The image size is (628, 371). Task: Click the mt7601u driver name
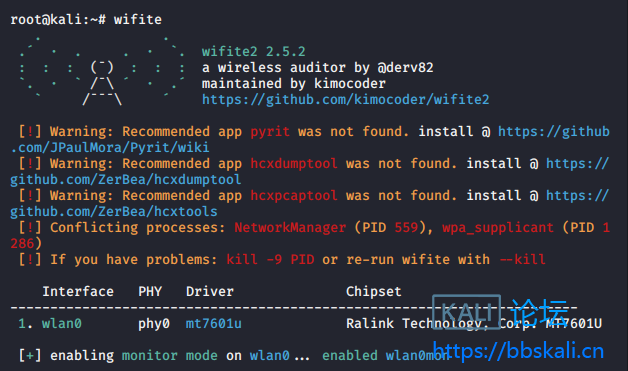tap(213, 323)
